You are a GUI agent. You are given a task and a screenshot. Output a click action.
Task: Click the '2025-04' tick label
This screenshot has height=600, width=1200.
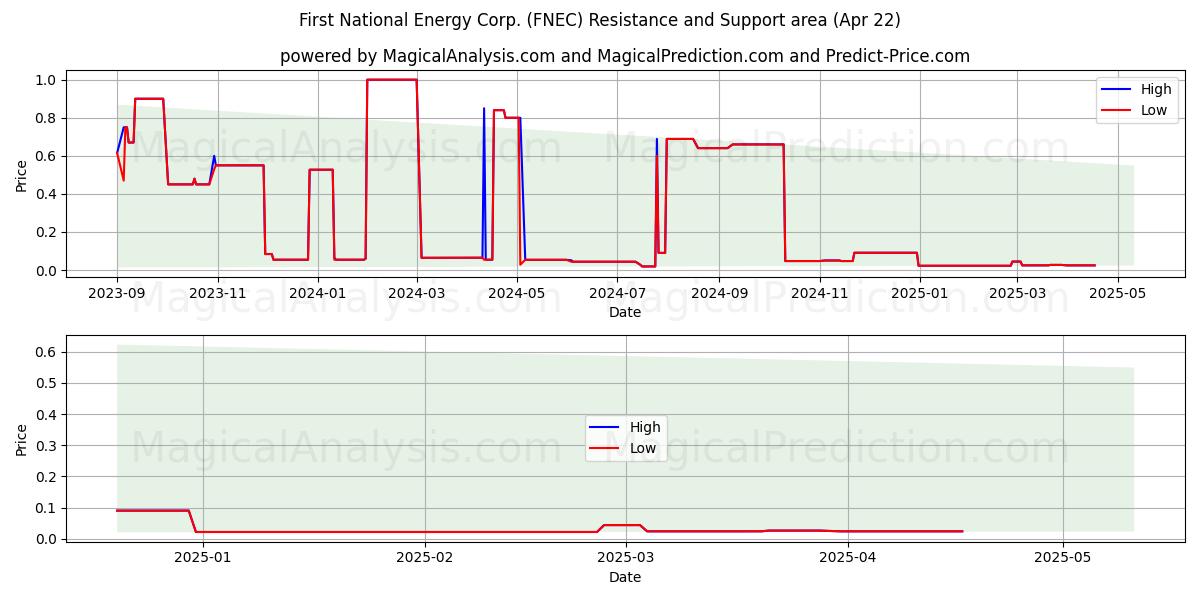[x=848, y=557]
